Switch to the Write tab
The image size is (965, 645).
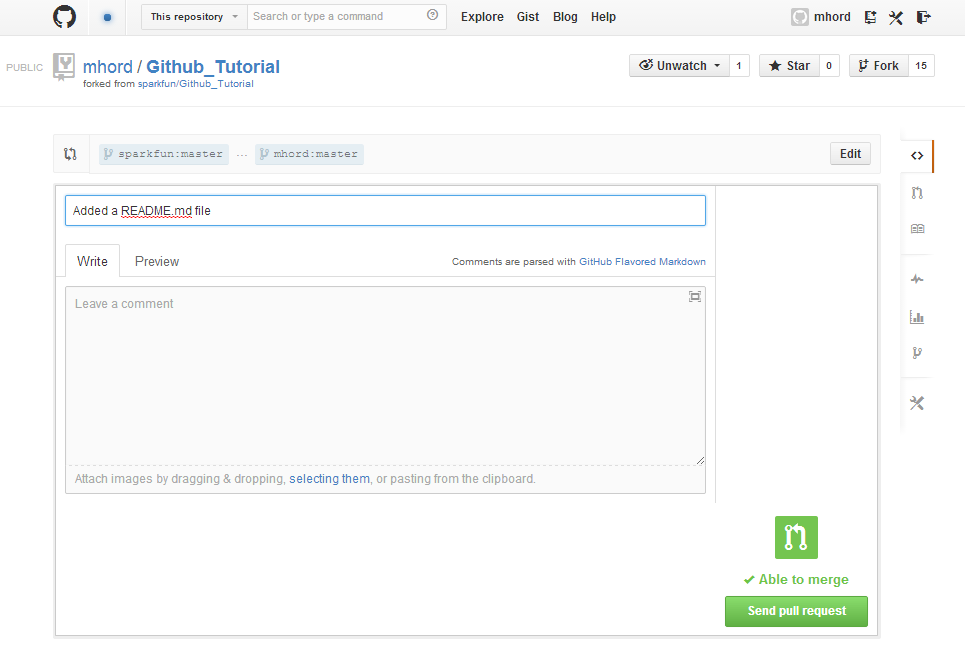pyautogui.click(x=92, y=262)
